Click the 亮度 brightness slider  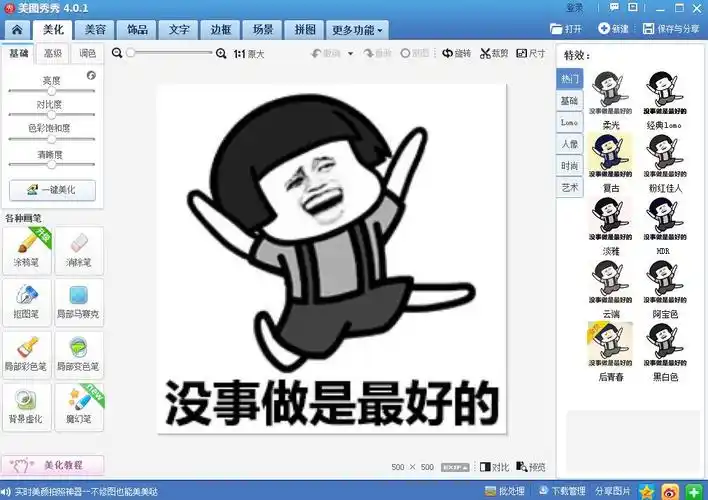point(51,91)
